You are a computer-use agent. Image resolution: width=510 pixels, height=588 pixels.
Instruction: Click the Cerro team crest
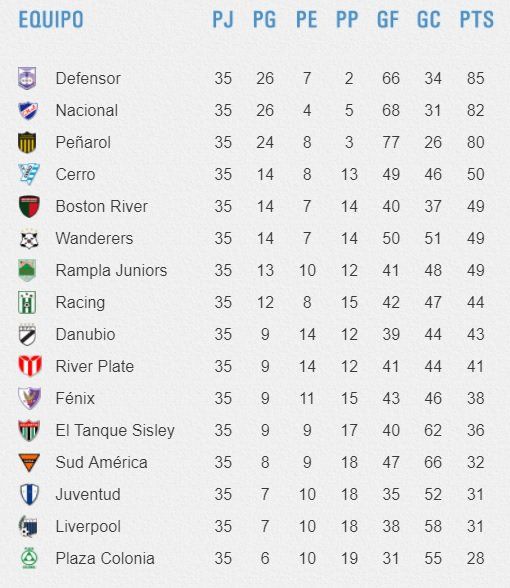click(x=29, y=174)
